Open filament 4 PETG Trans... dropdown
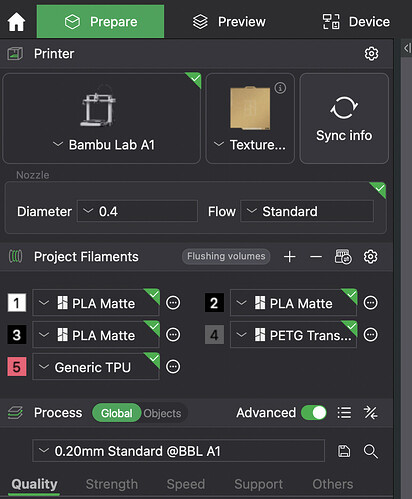Image resolution: width=412 pixels, height=499 pixels. [x=293, y=335]
